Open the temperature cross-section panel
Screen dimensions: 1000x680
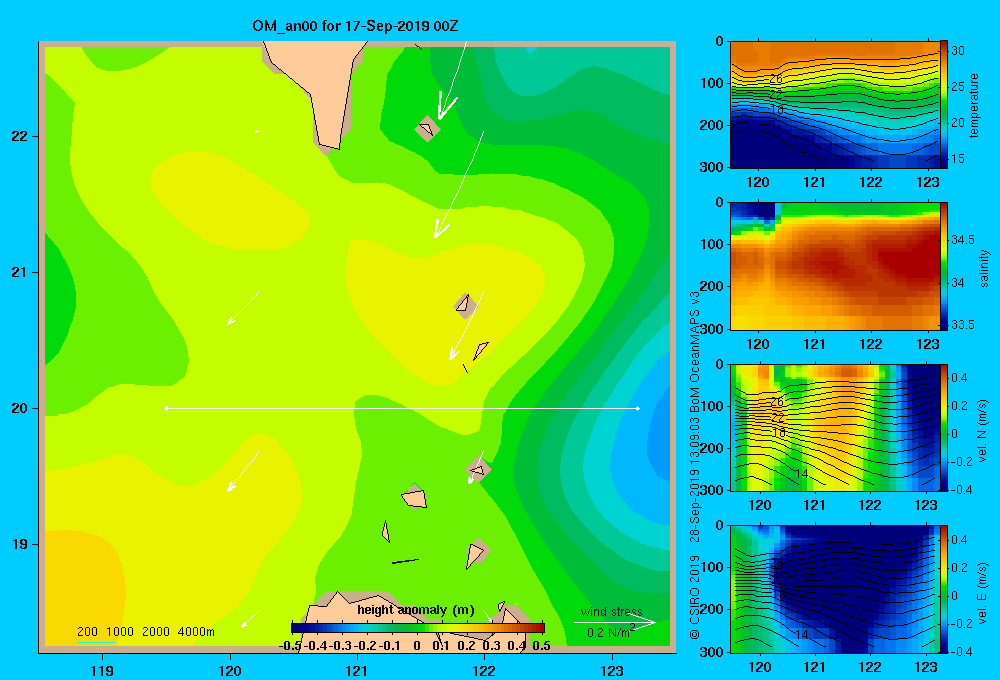(x=835, y=105)
